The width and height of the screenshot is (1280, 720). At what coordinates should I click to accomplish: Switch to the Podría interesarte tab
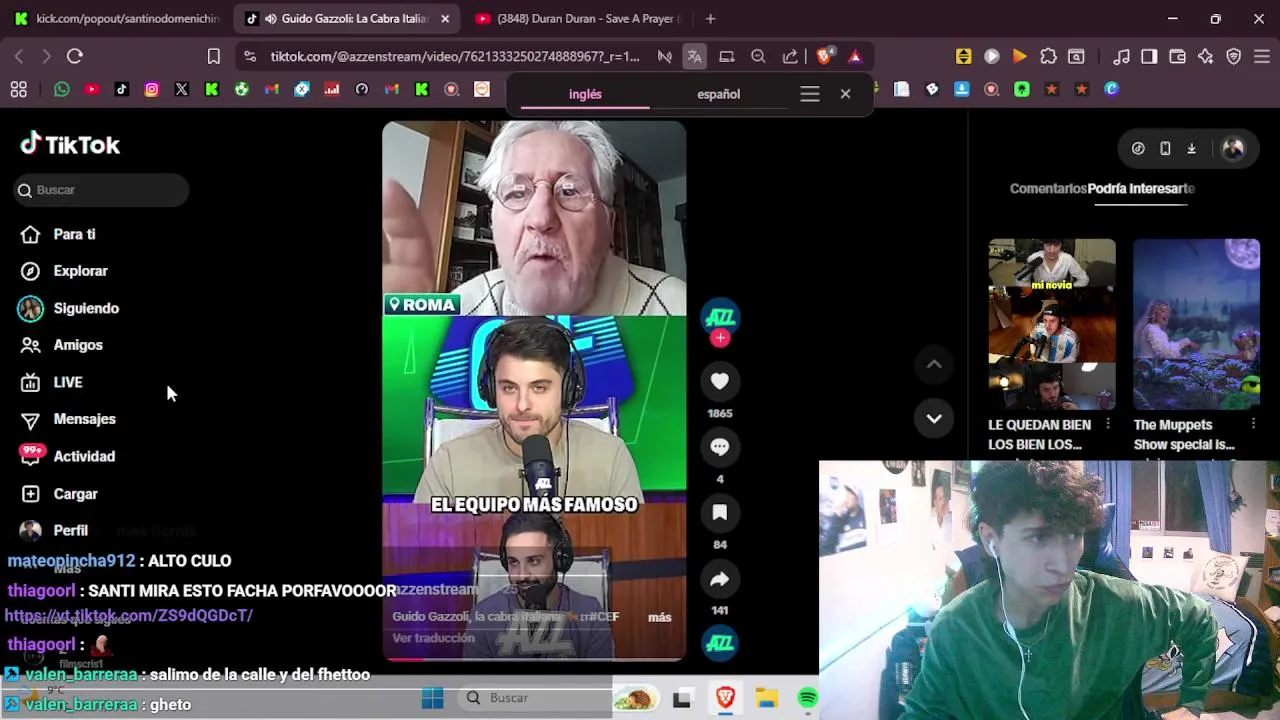(x=1141, y=188)
